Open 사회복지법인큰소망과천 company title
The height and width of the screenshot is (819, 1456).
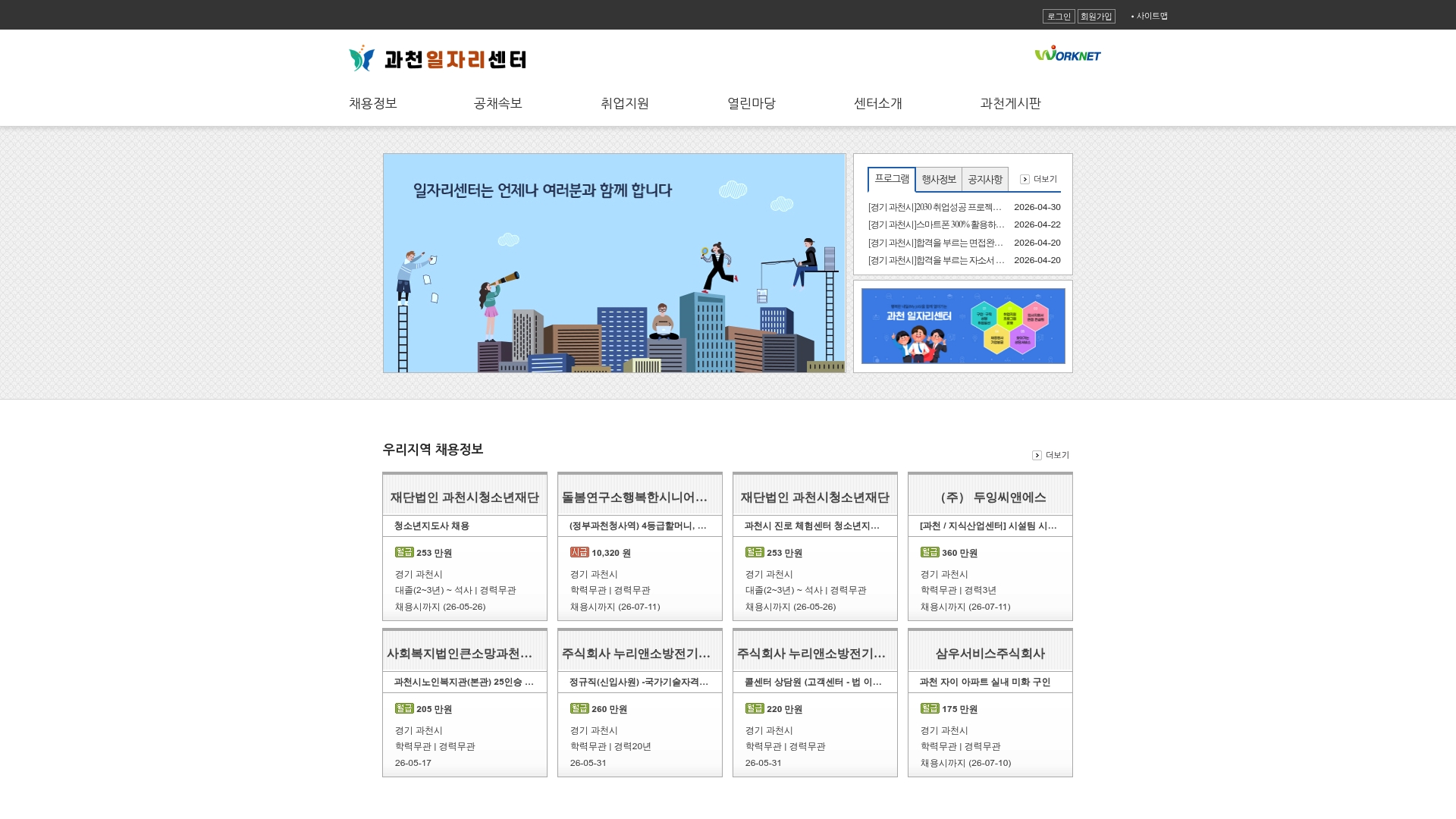[460, 654]
